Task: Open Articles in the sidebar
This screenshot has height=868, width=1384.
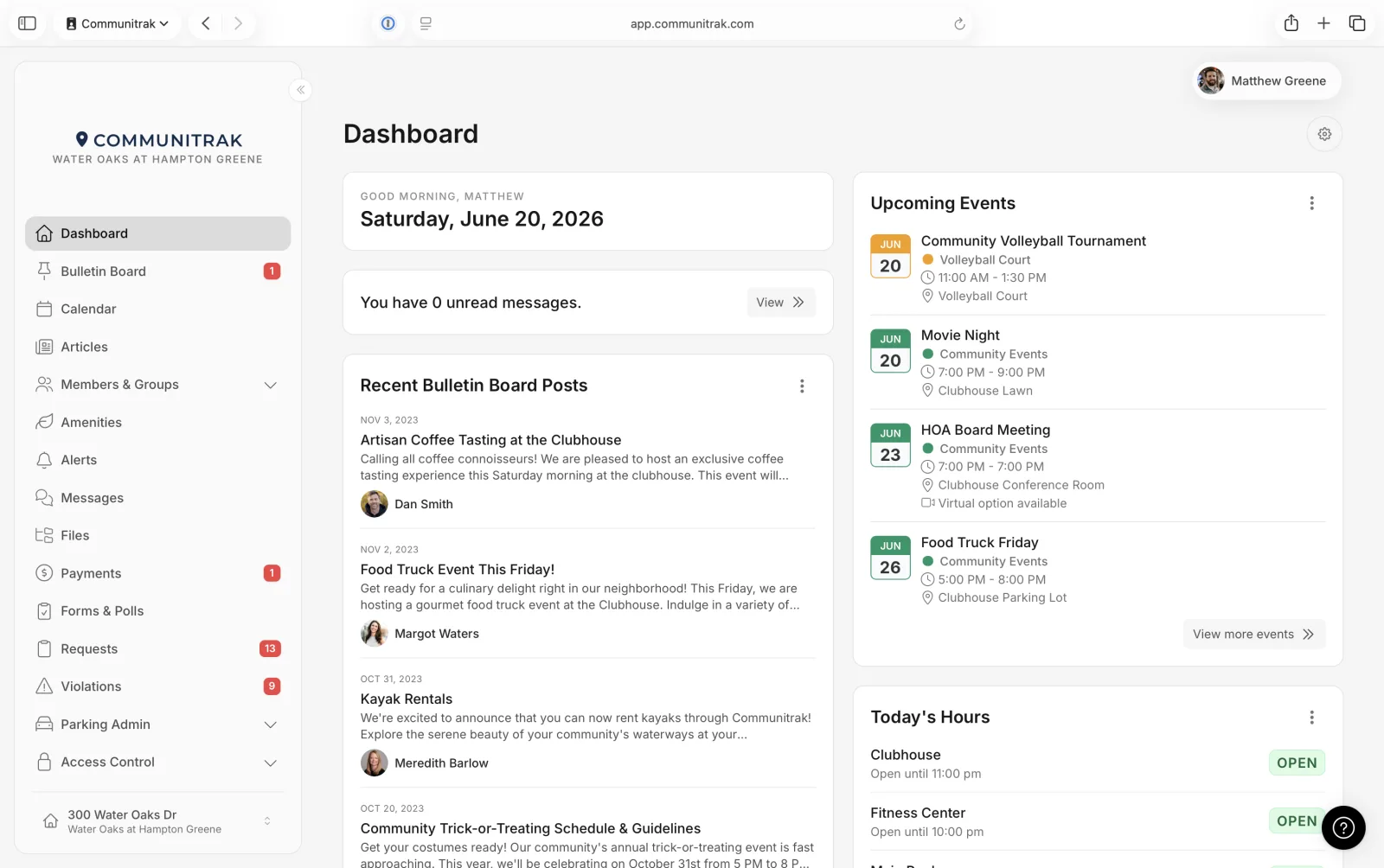Action: tap(157, 347)
